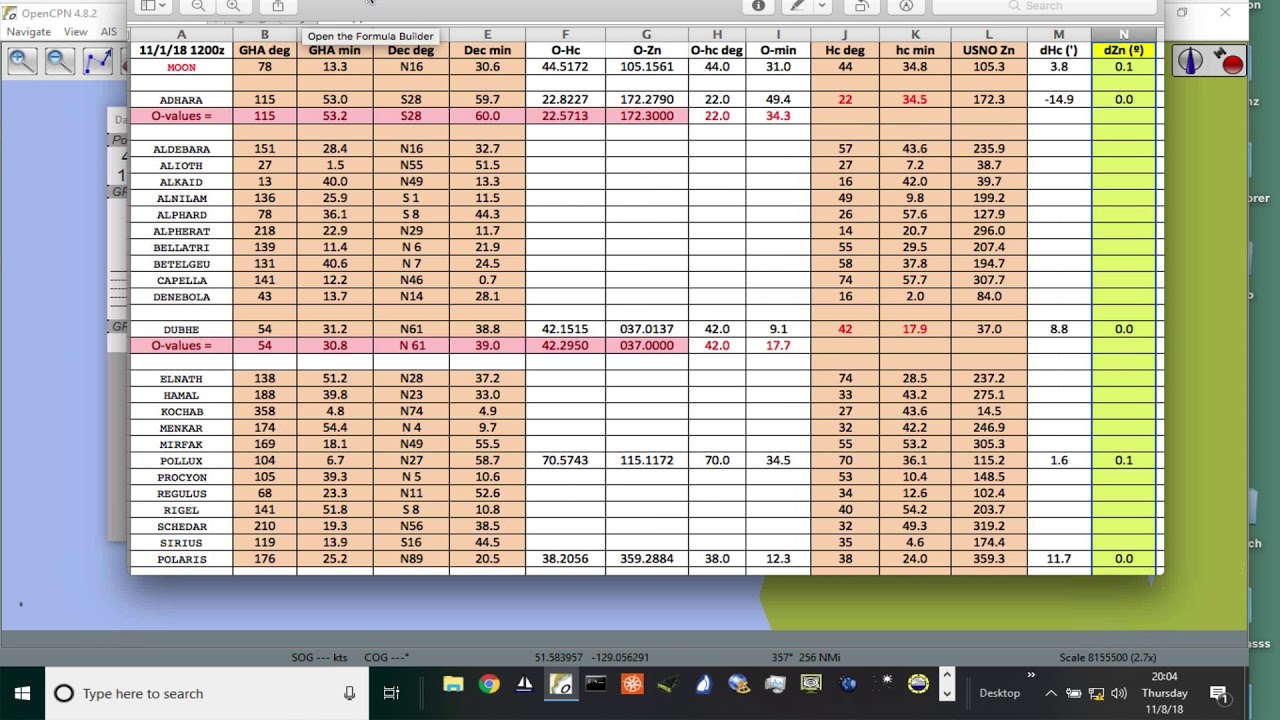1280x720 pixels.
Task: Click the '42.2950' O-Hc cell
Action: [565, 345]
